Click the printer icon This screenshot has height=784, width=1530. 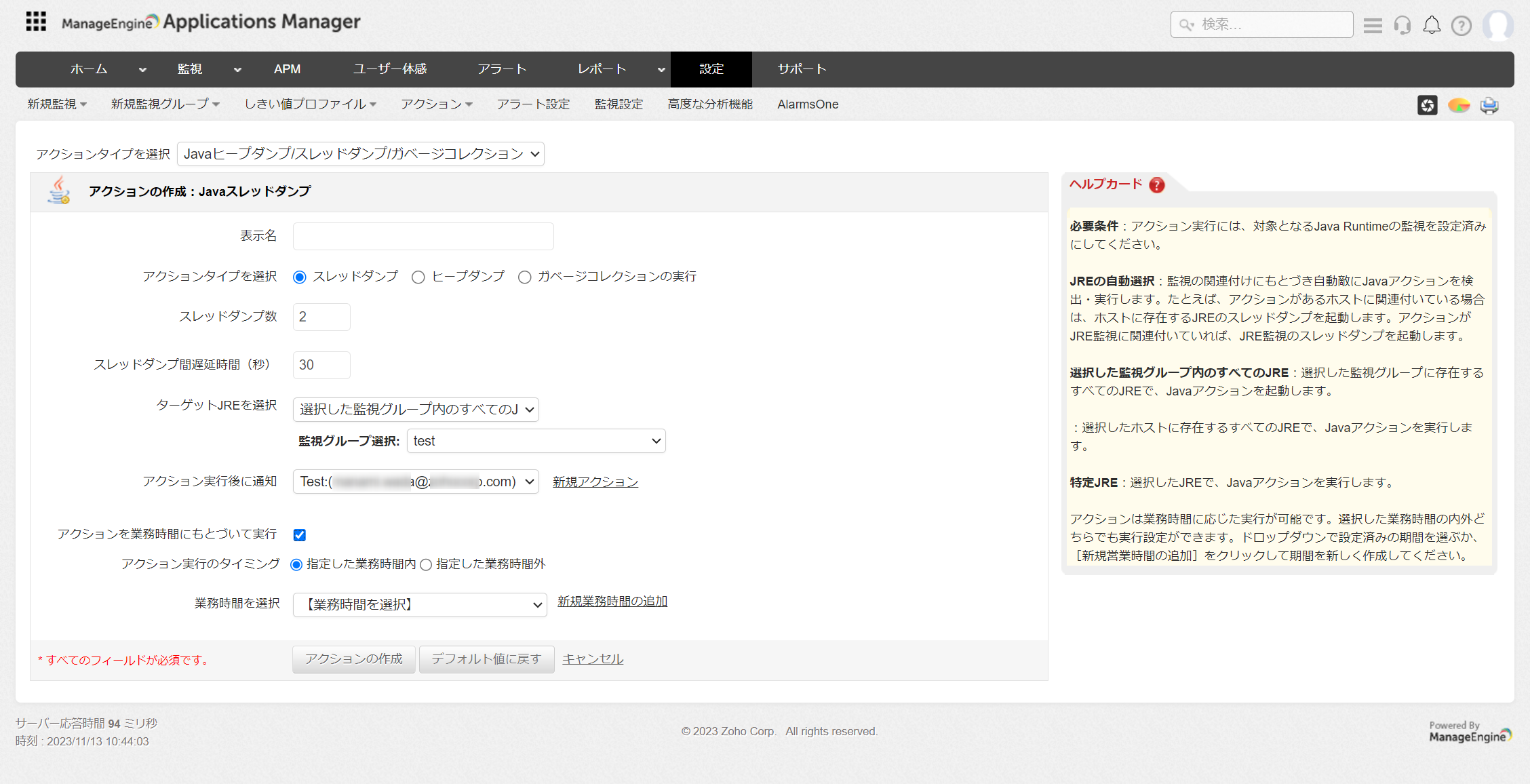click(x=1489, y=105)
